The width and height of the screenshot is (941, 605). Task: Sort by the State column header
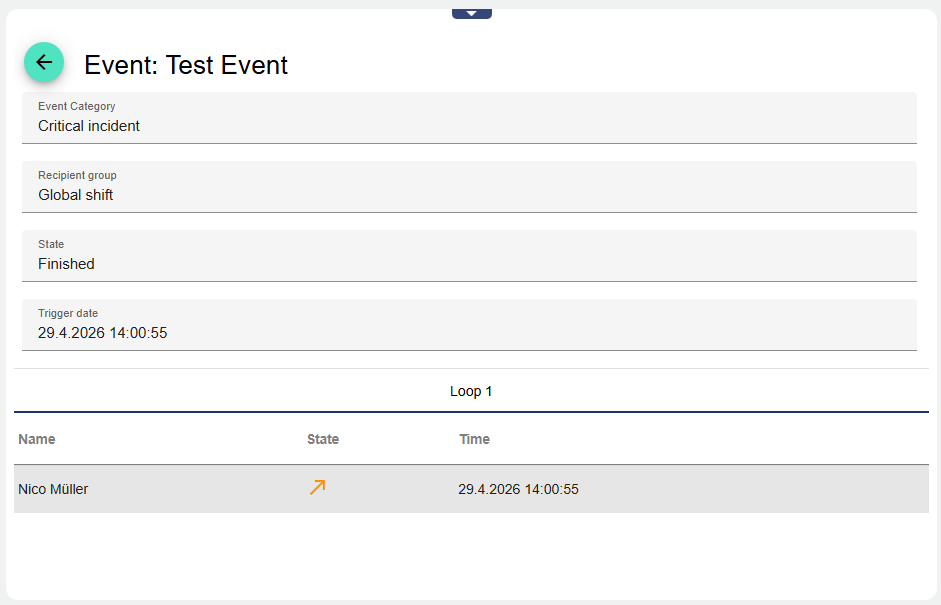(x=323, y=439)
